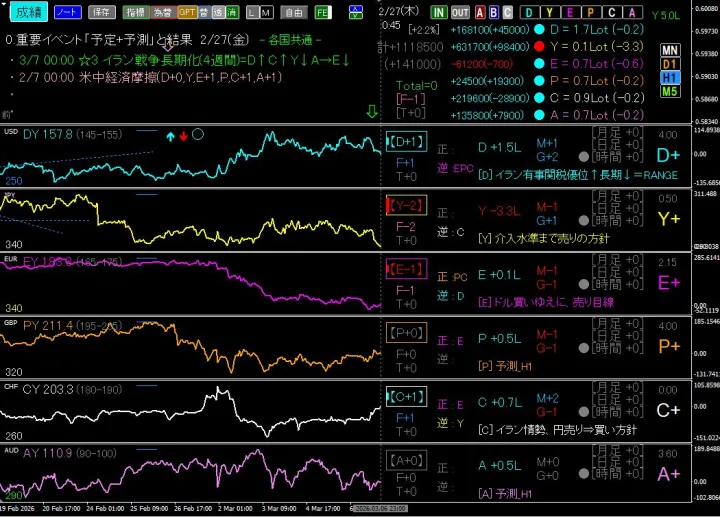This screenshot has height=517, width=720.
Task: Expand the D+ label on USD row
Action: pyautogui.click(x=668, y=156)
